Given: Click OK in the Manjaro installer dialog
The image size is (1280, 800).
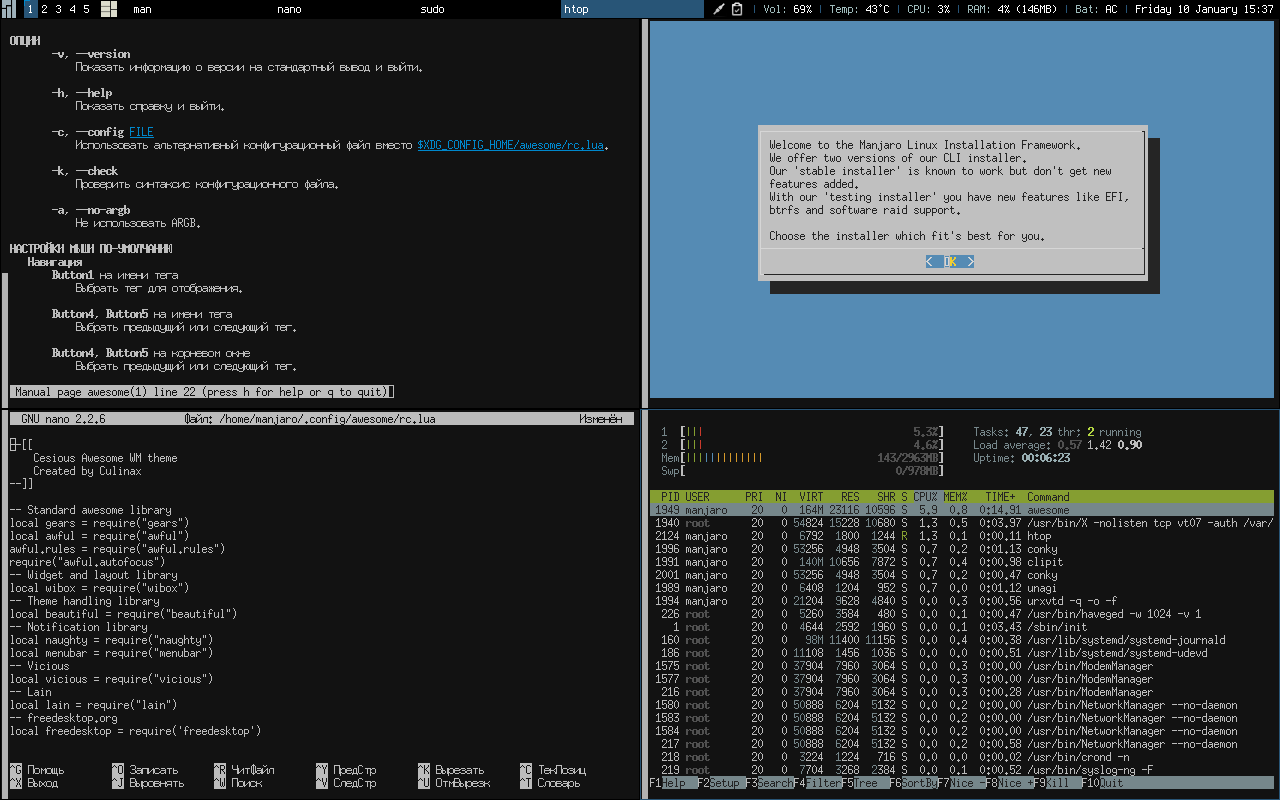Looking at the screenshot, I should [x=950, y=262].
